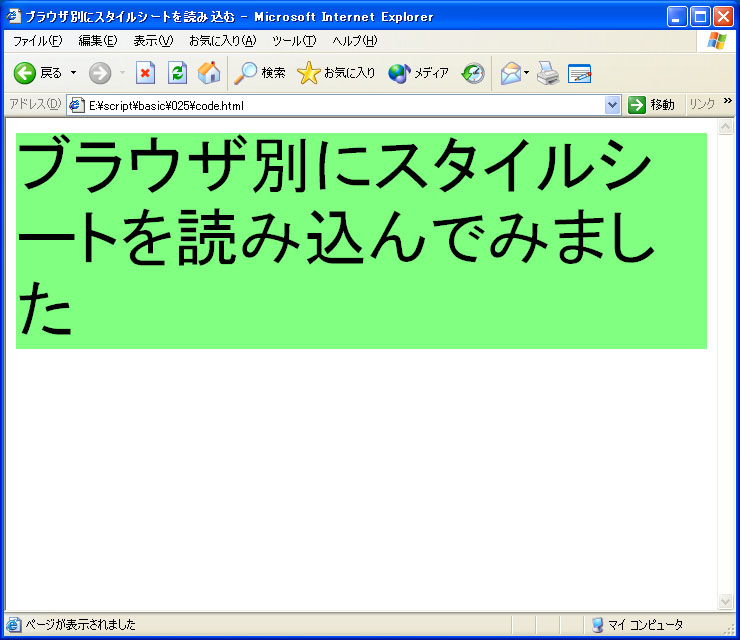Open the History clock icon

tap(473, 73)
